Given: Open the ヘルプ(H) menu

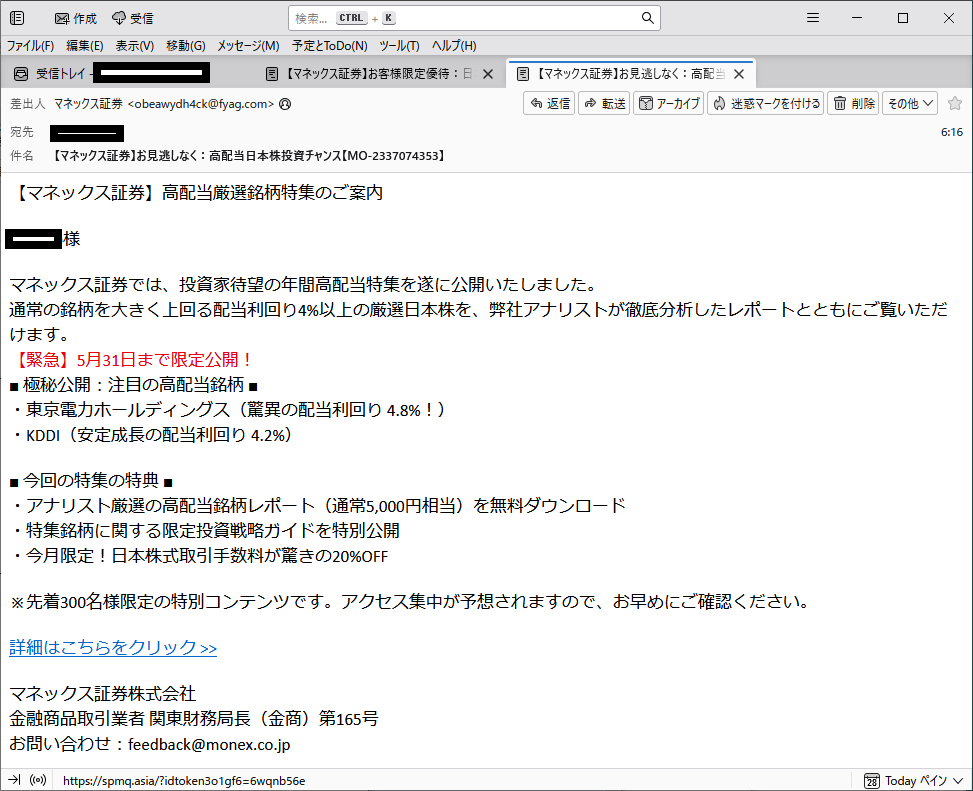Looking at the screenshot, I should point(454,45).
